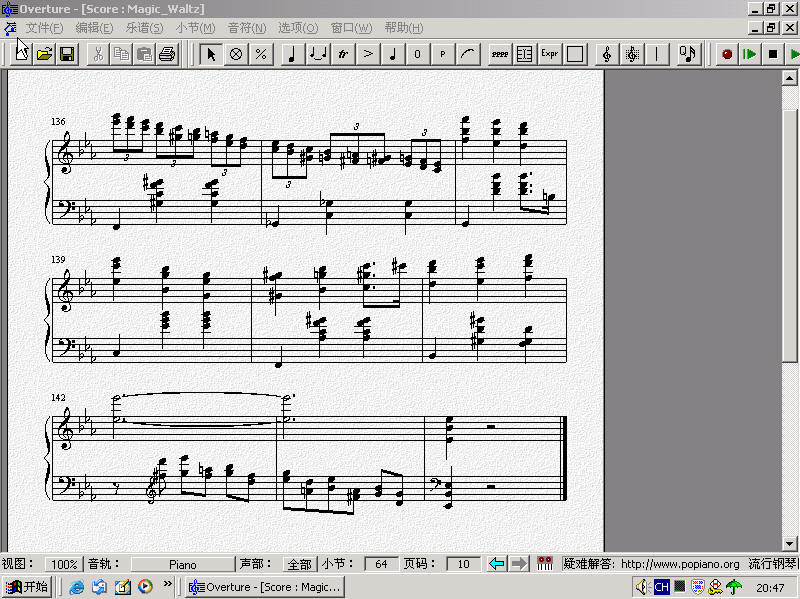The image size is (800, 599).
Task: Click the vertical scrollbar up arrow
Action: pyautogui.click(x=789, y=78)
